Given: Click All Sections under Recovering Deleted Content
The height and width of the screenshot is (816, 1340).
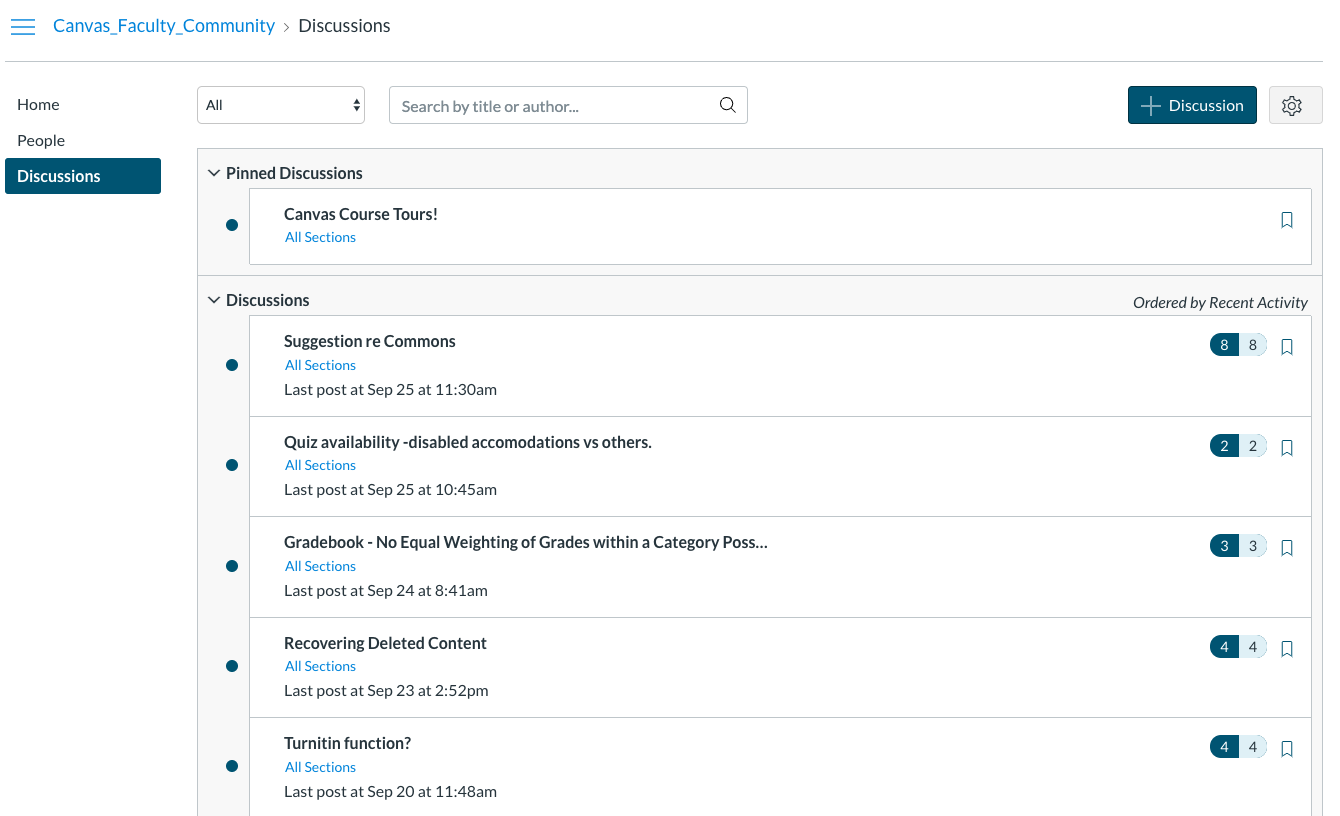Looking at the screenshot, I should click(320, 666).
